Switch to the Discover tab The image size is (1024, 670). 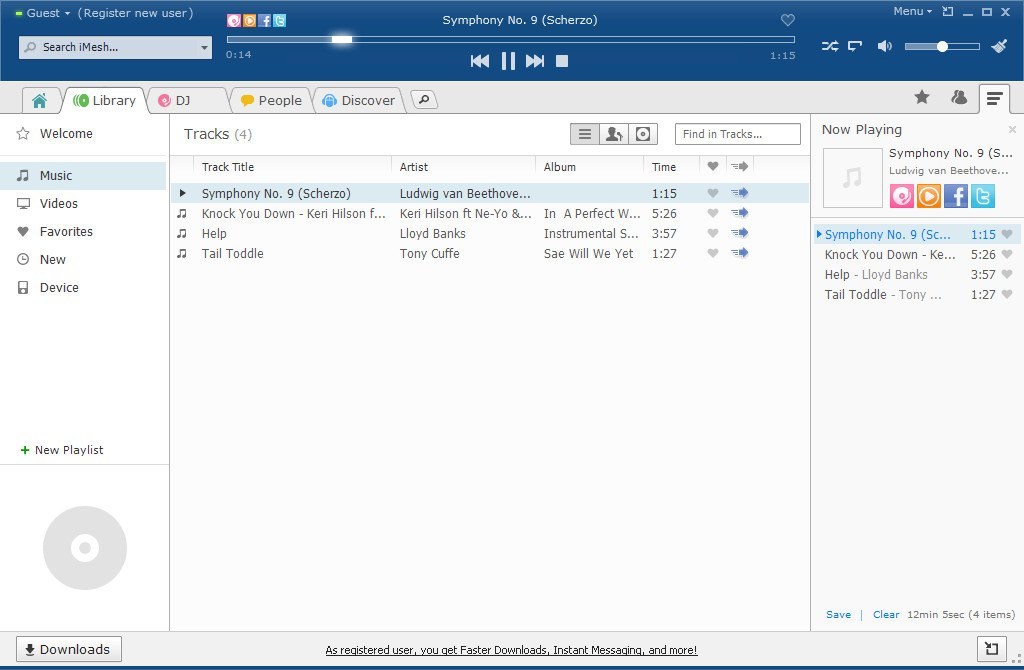coord(358,100)
